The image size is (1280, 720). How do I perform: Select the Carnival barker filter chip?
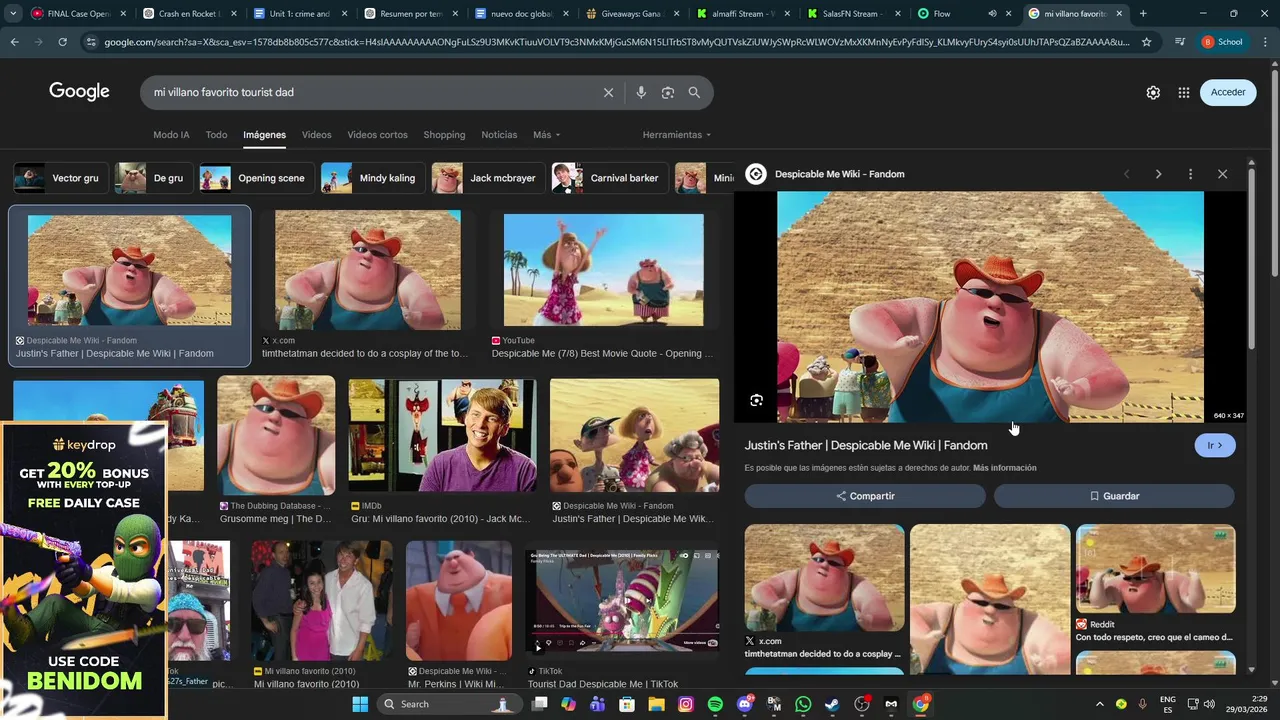point(610,178)
